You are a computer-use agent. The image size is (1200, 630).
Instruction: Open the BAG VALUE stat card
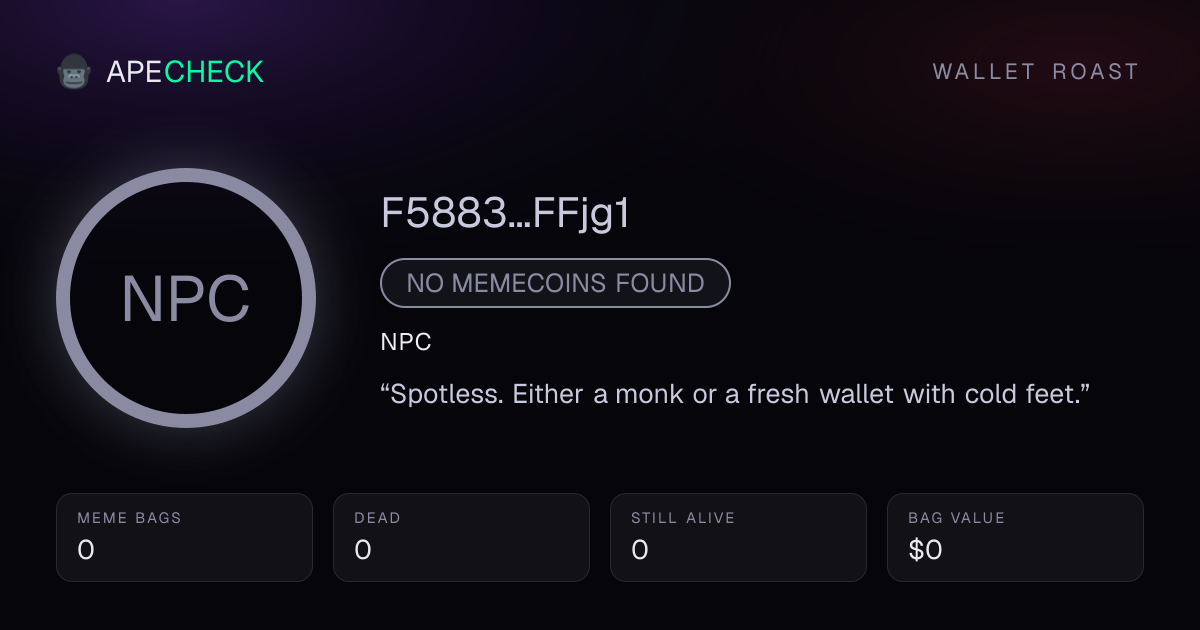(x=1015, y=538)
